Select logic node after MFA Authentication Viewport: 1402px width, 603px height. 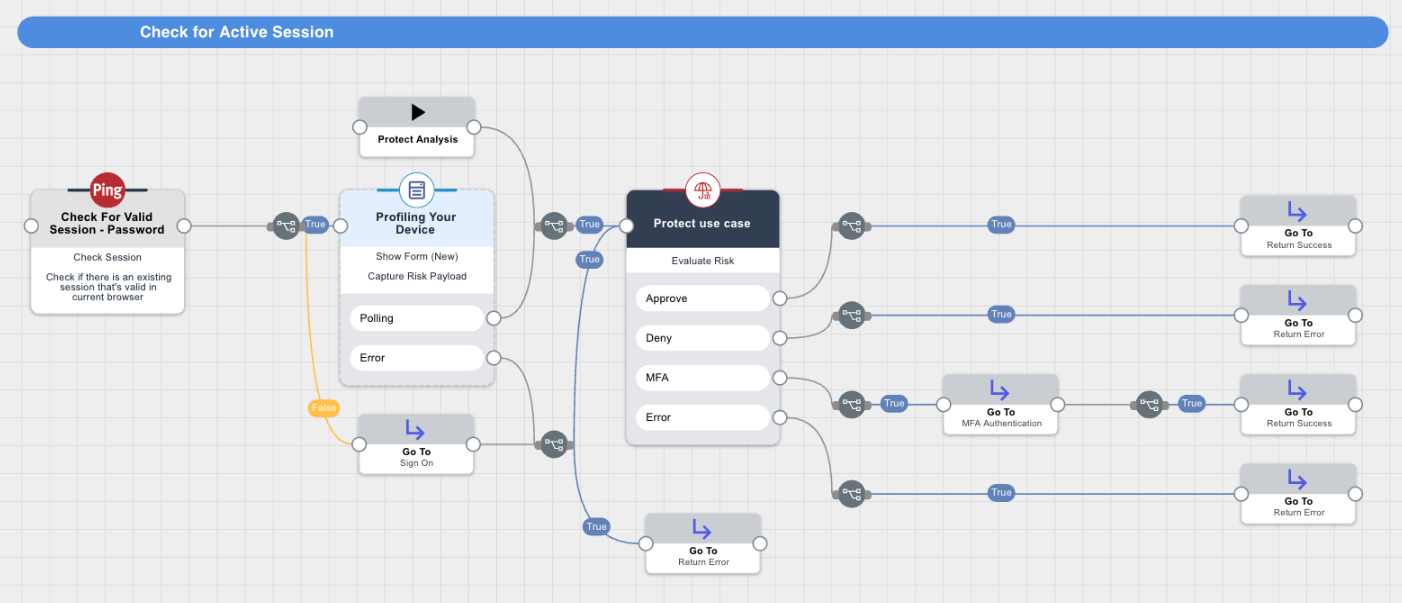click(x=1149, y=404)
